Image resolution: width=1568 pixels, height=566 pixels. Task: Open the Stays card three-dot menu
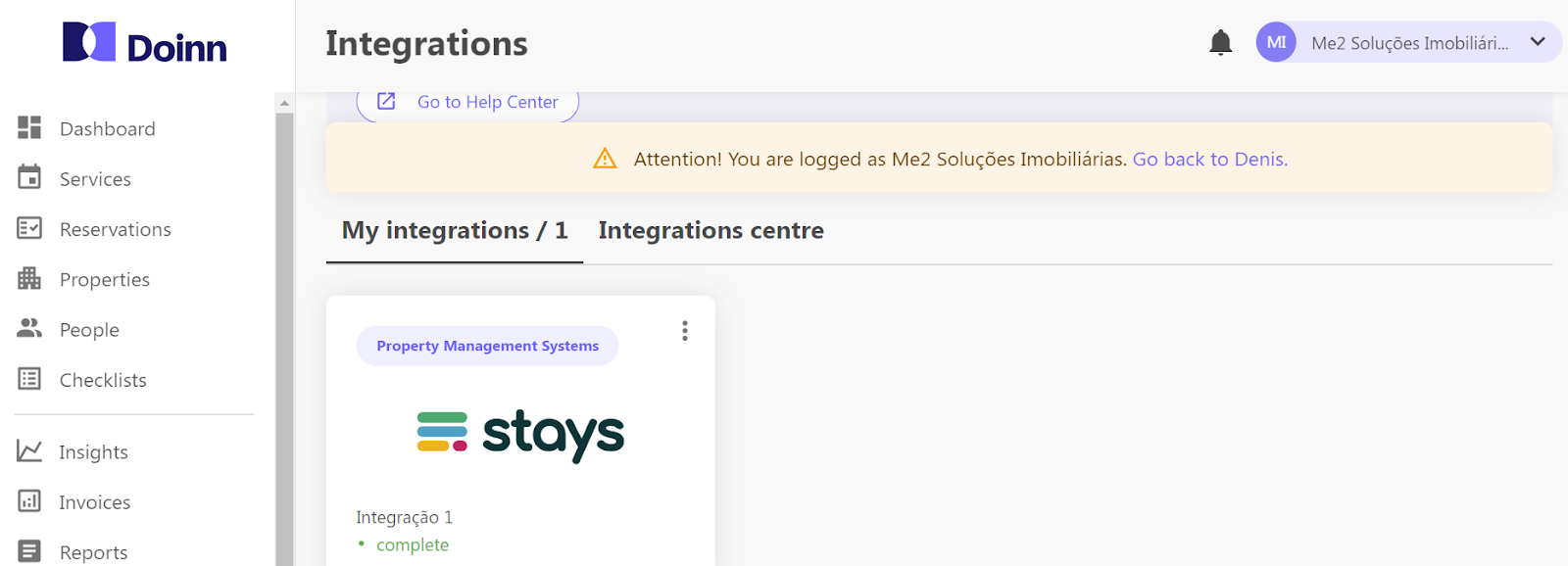click(685, 331)
